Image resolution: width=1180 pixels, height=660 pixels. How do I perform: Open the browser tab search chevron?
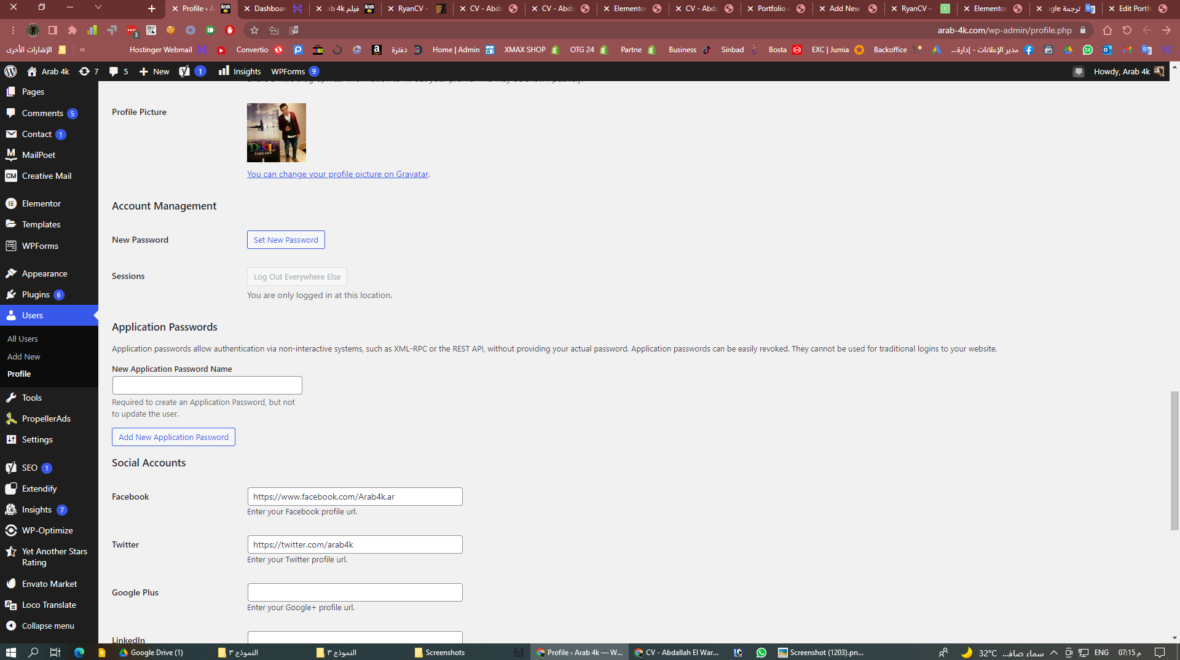tap(97, 8)
